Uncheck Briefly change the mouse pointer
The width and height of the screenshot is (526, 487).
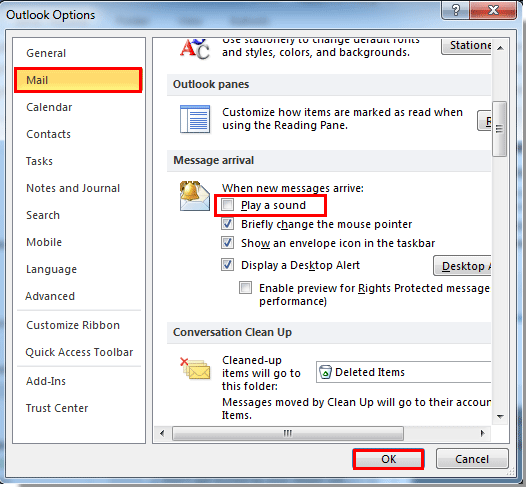click(227, 224)
